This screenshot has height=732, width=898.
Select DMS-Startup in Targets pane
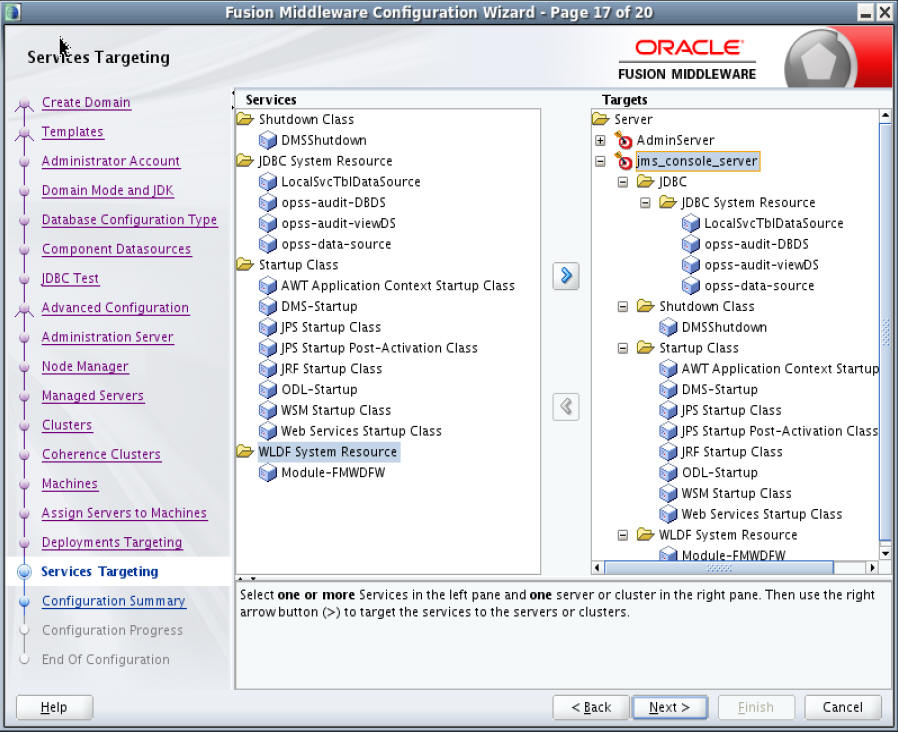[719, 389]
